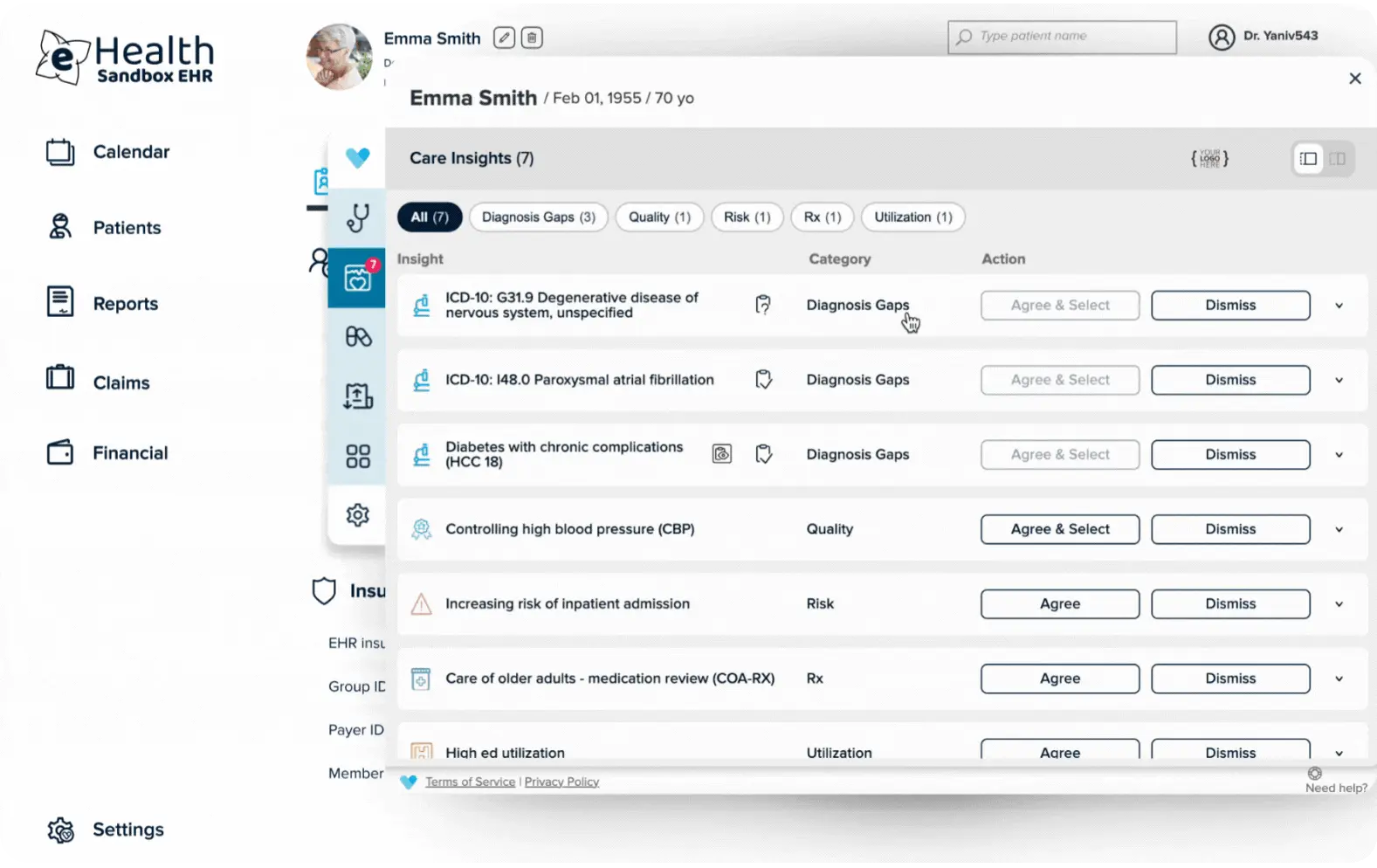1377x868 pixels.
Task: Filter insights by Diagnosis Gaps (3)
Action: 538,217
